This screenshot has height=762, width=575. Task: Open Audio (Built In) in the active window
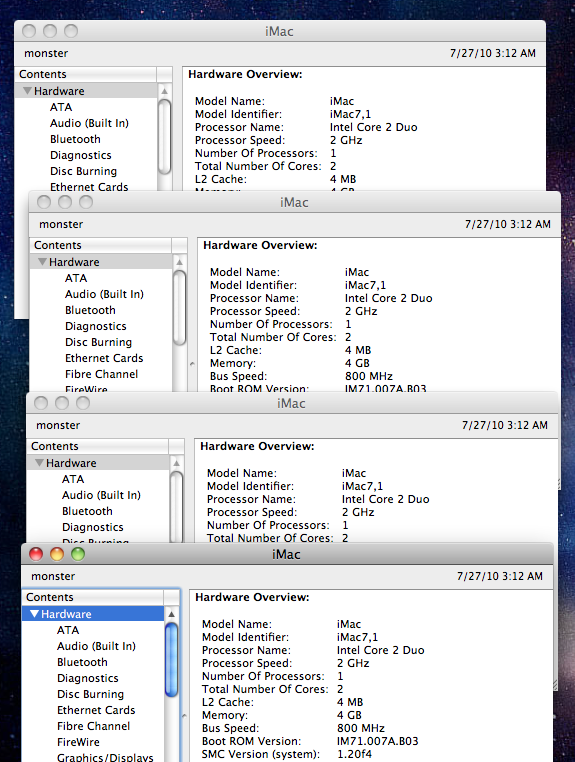(96, 646)
